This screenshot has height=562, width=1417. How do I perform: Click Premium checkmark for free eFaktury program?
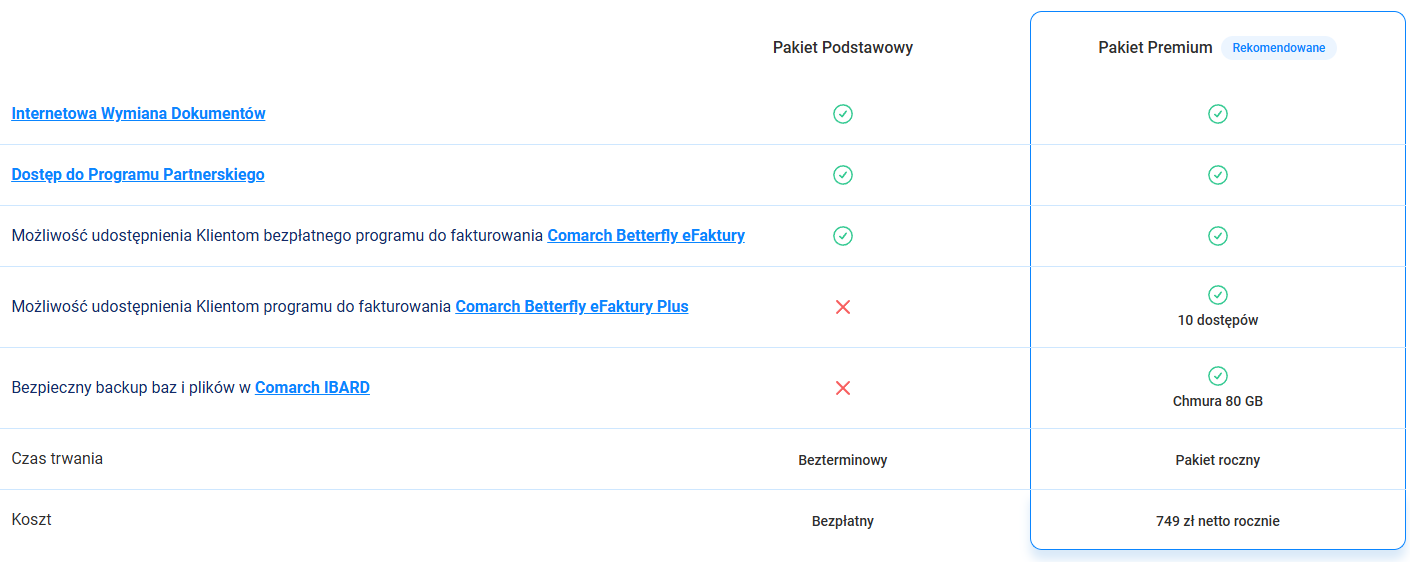[1217, 236]
